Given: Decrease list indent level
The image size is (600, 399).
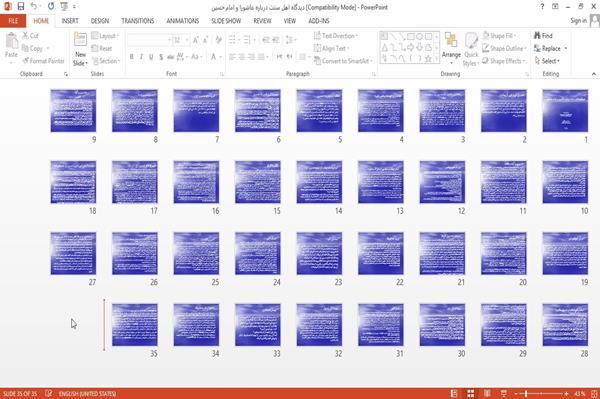Looking at the screenshot, I should click(266, 40).
